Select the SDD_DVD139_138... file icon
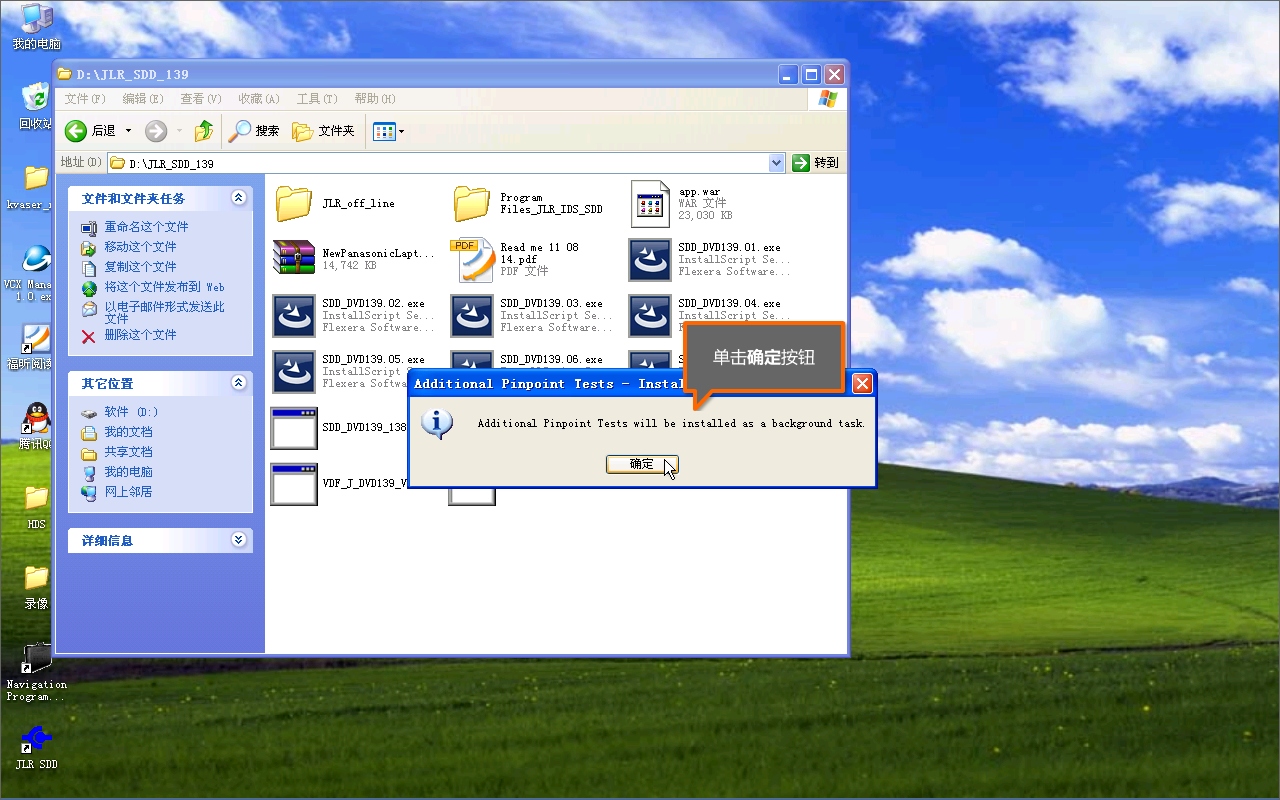Image resolution: width=1280 pixels, height=800 pixels. coord(294,428)
